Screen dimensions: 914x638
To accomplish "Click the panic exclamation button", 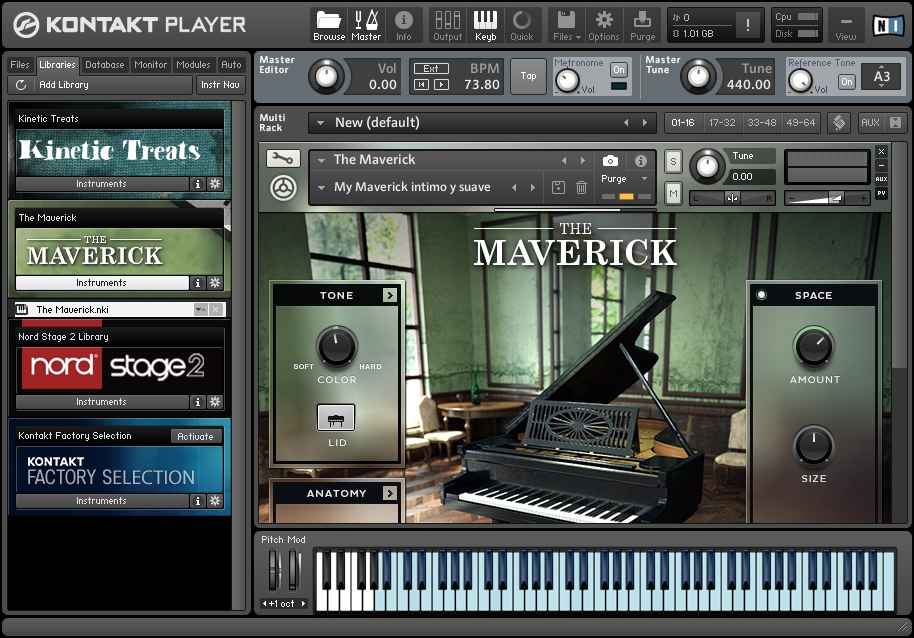I will coord(747,24).
